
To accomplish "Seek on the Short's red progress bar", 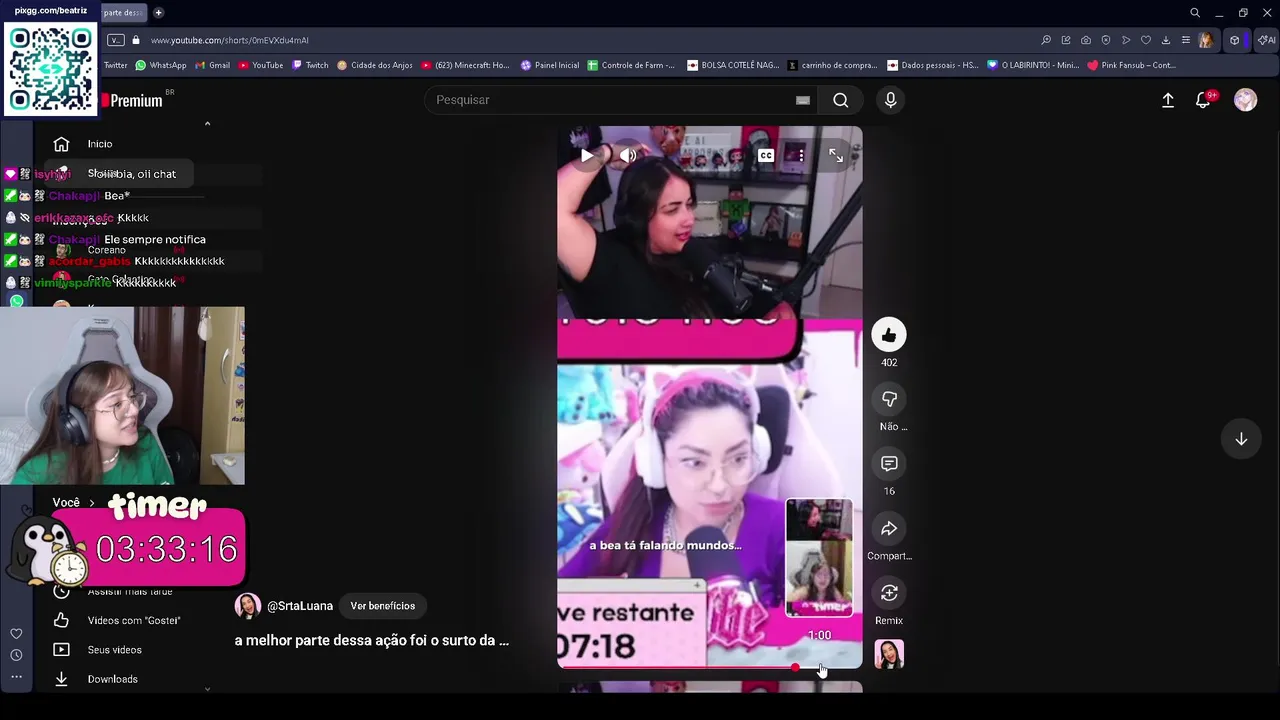I will click(x=709, y=667).
